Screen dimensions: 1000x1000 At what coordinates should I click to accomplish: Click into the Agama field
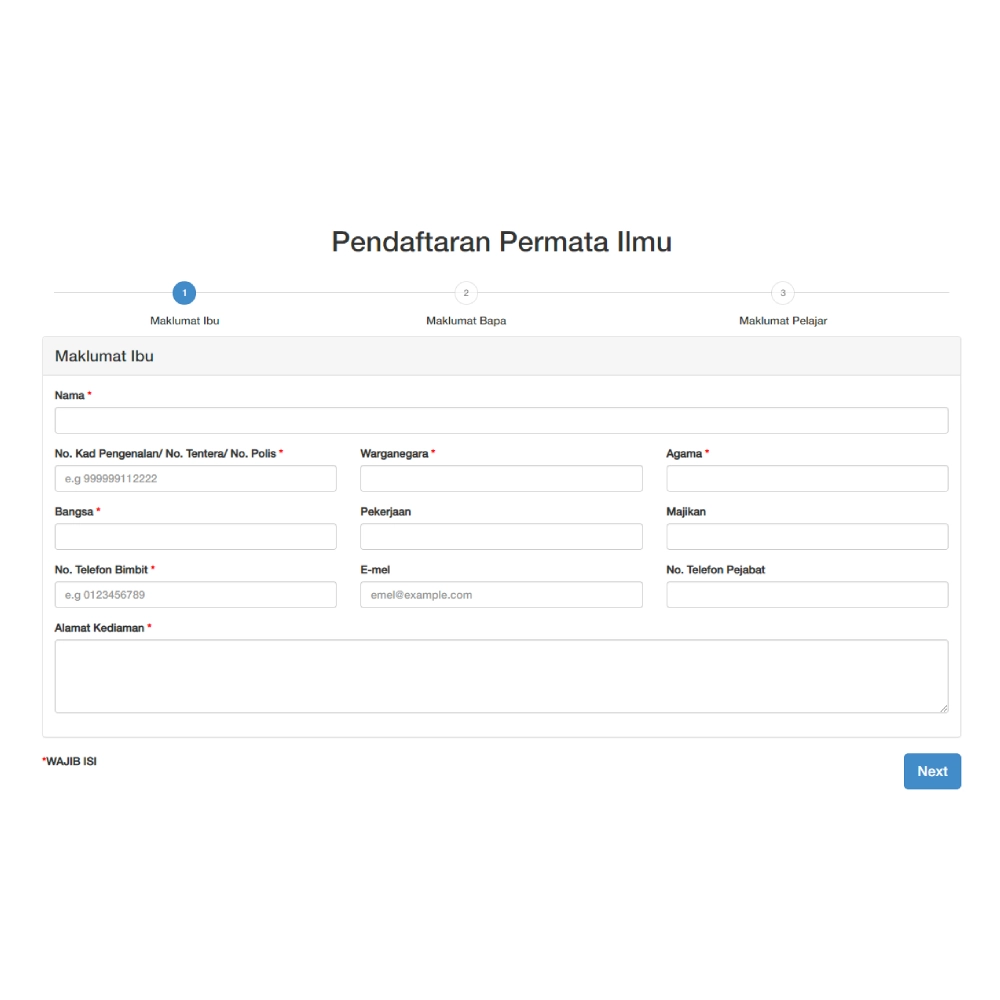807,478
